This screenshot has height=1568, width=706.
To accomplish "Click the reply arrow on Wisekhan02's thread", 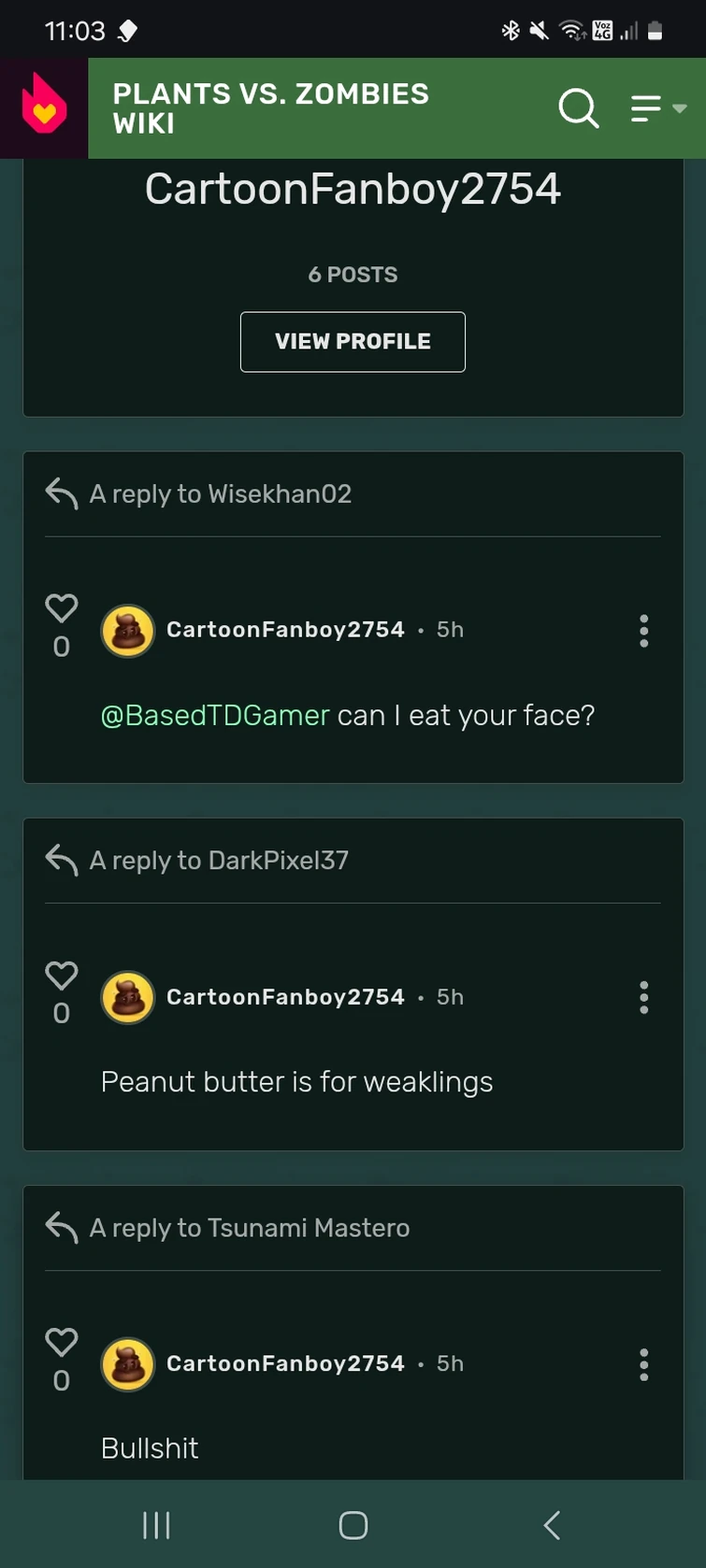I will (59, 492).
